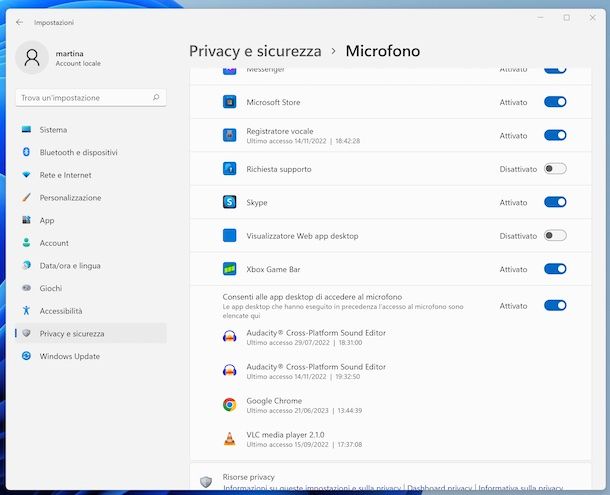Disable microphone access for Microsoft Store
The width and height of the screenshot is (610, 495).
point(555,102)
